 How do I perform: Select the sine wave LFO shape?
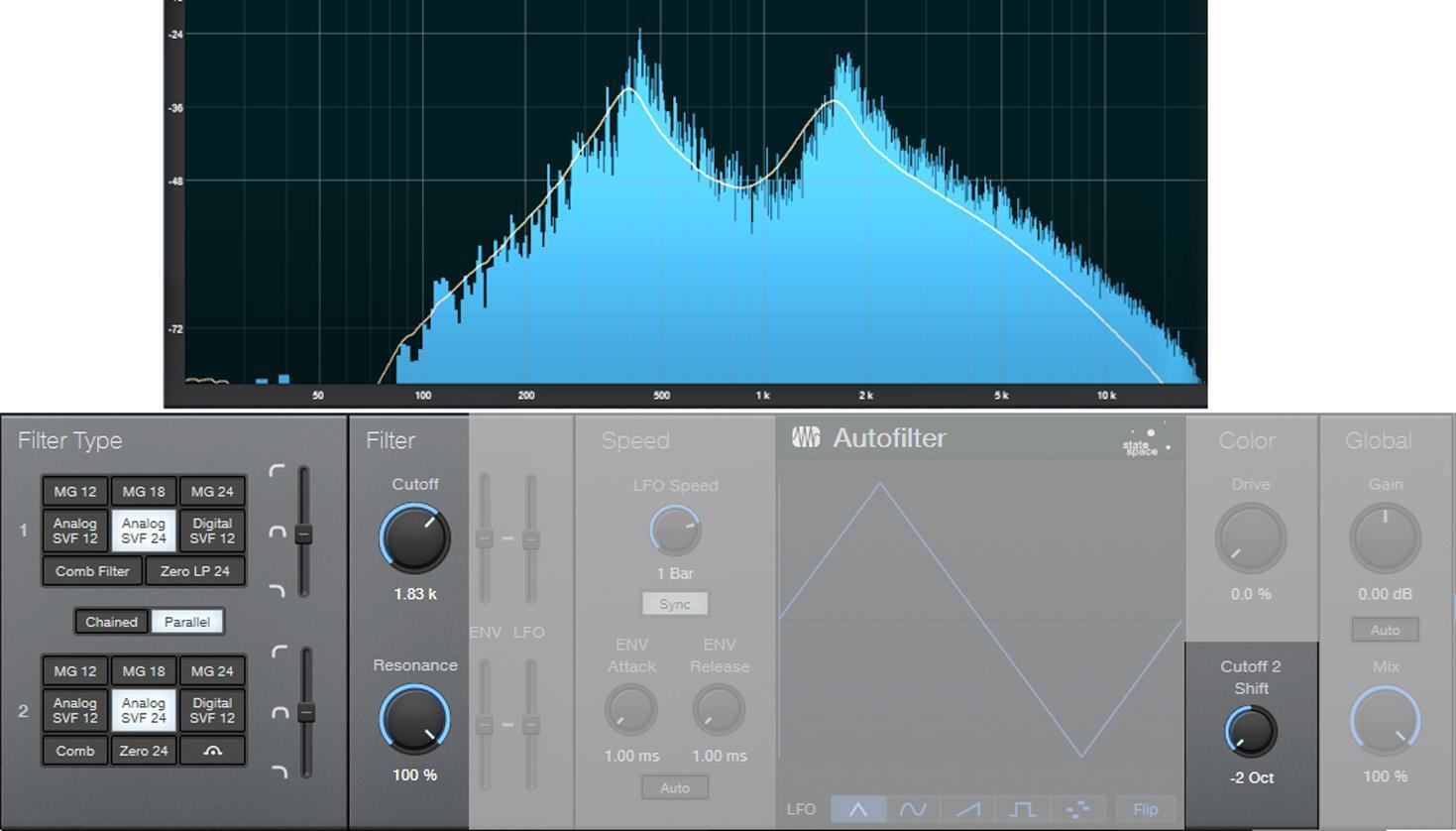point(912,809)
